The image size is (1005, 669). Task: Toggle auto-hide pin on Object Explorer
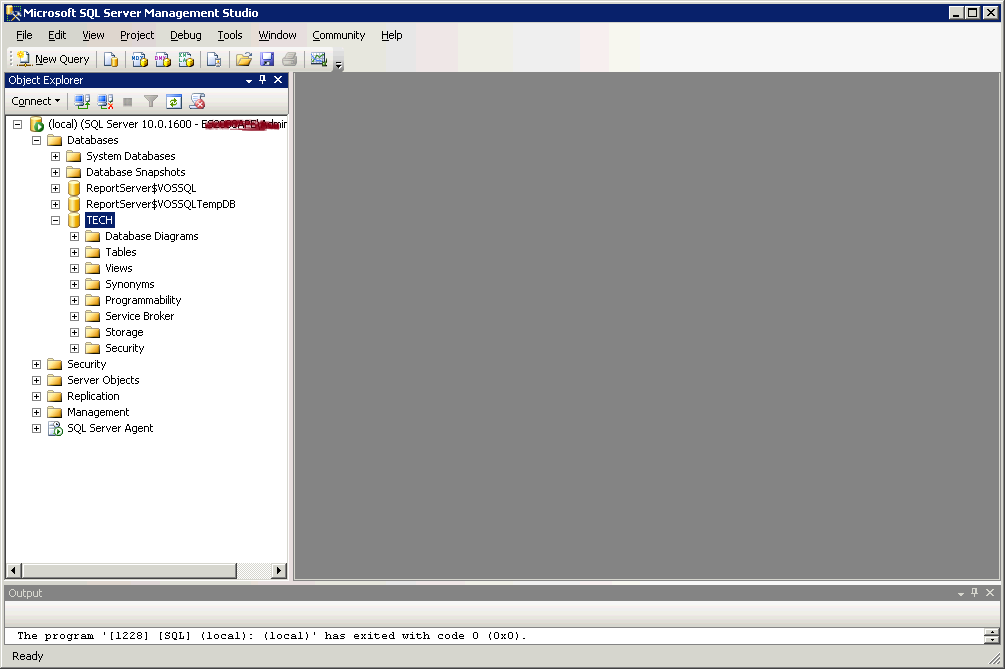tap(263, 79)
